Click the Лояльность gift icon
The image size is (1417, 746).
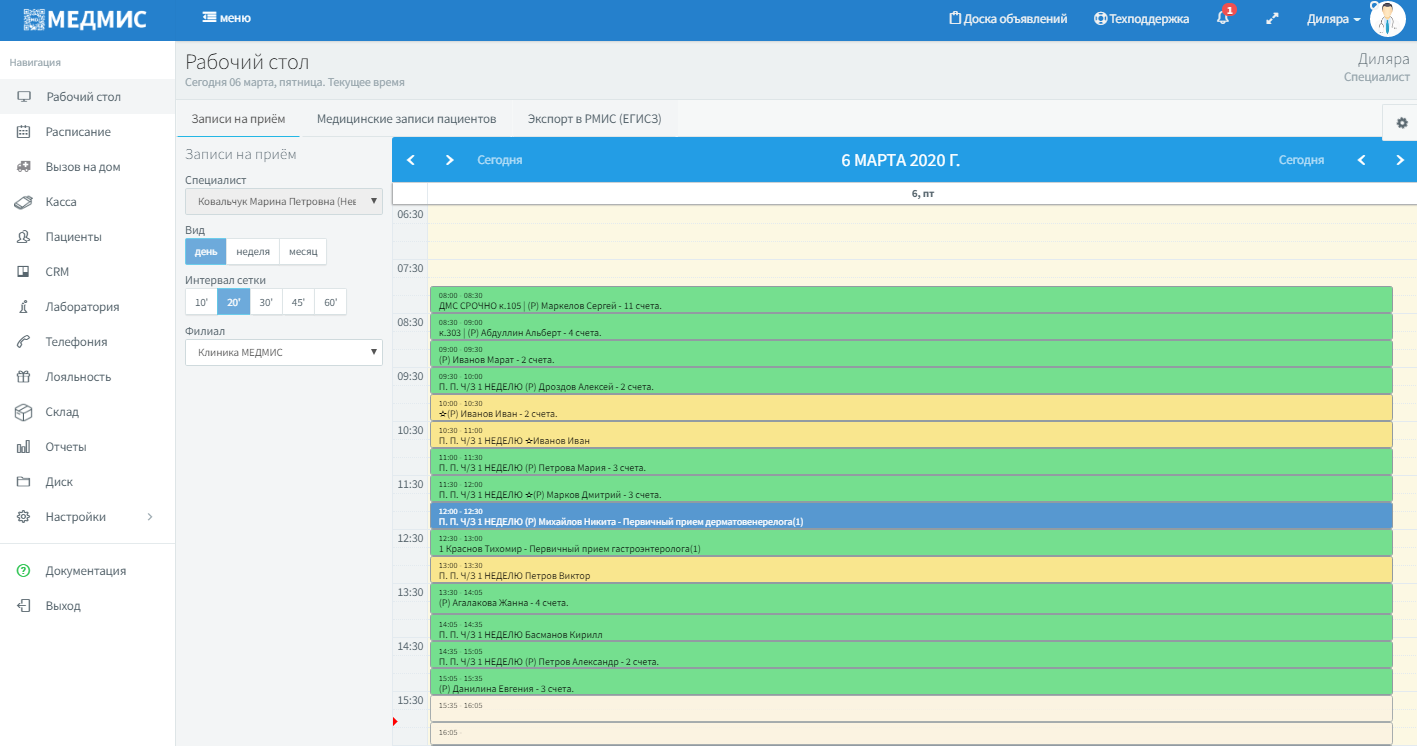point(24,377)
